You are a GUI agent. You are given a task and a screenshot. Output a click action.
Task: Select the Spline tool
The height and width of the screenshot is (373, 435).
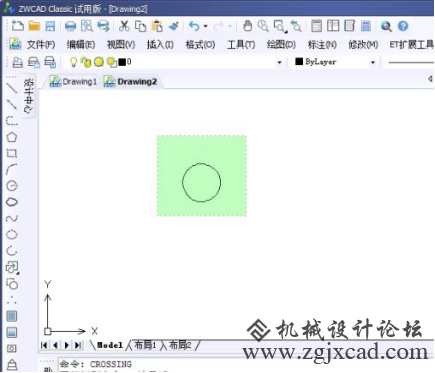12,218
